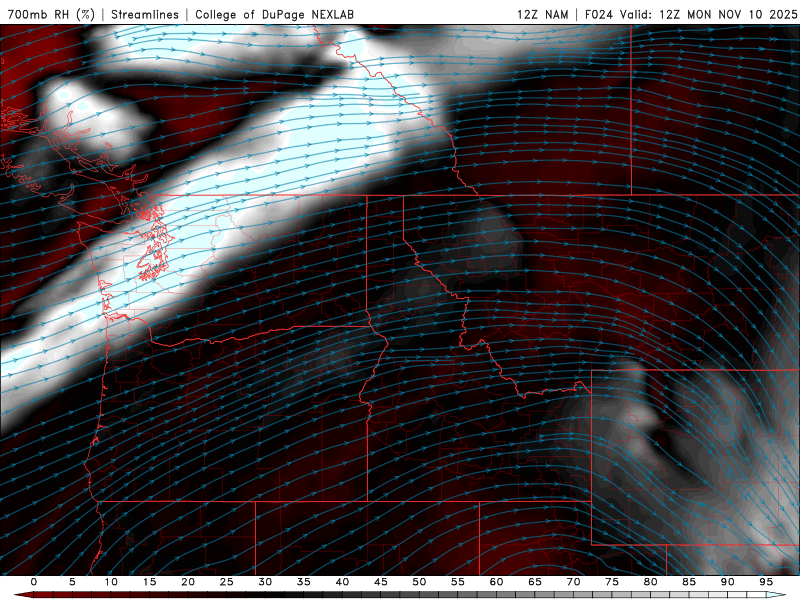The image size is (800, 600).
Task: Click the dark red low-end colorbar arrow
Action: 23,595
